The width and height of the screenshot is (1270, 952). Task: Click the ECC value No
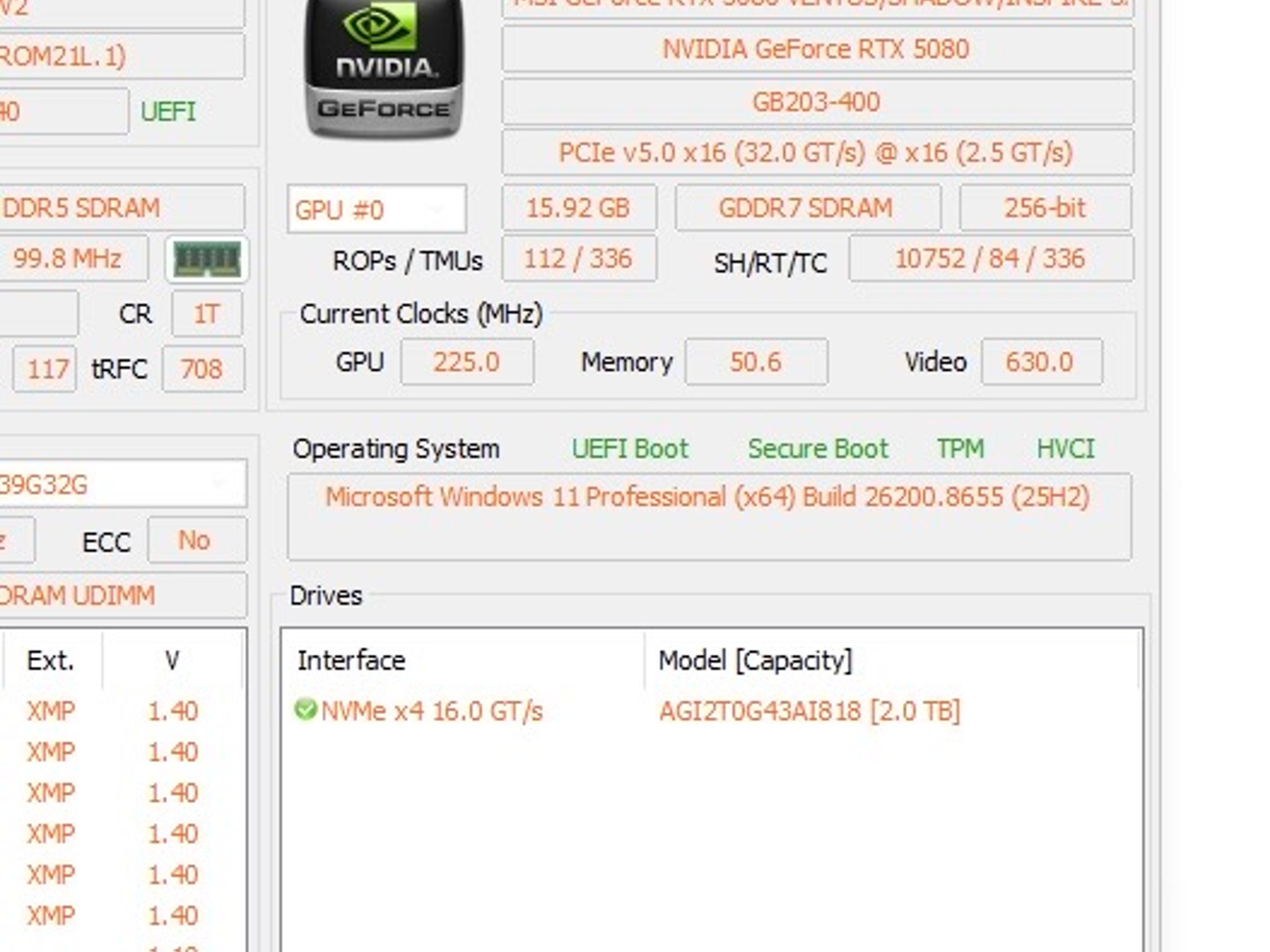click(197, 540)
